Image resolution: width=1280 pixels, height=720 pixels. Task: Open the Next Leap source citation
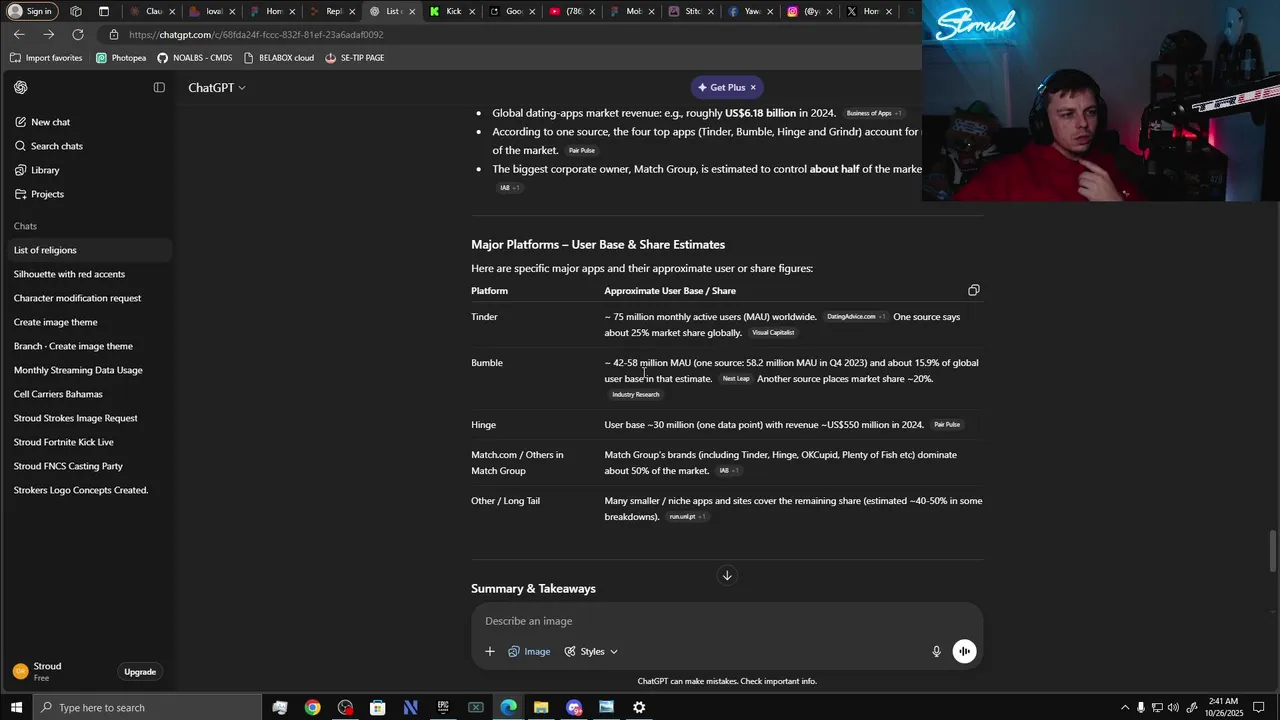736,379
